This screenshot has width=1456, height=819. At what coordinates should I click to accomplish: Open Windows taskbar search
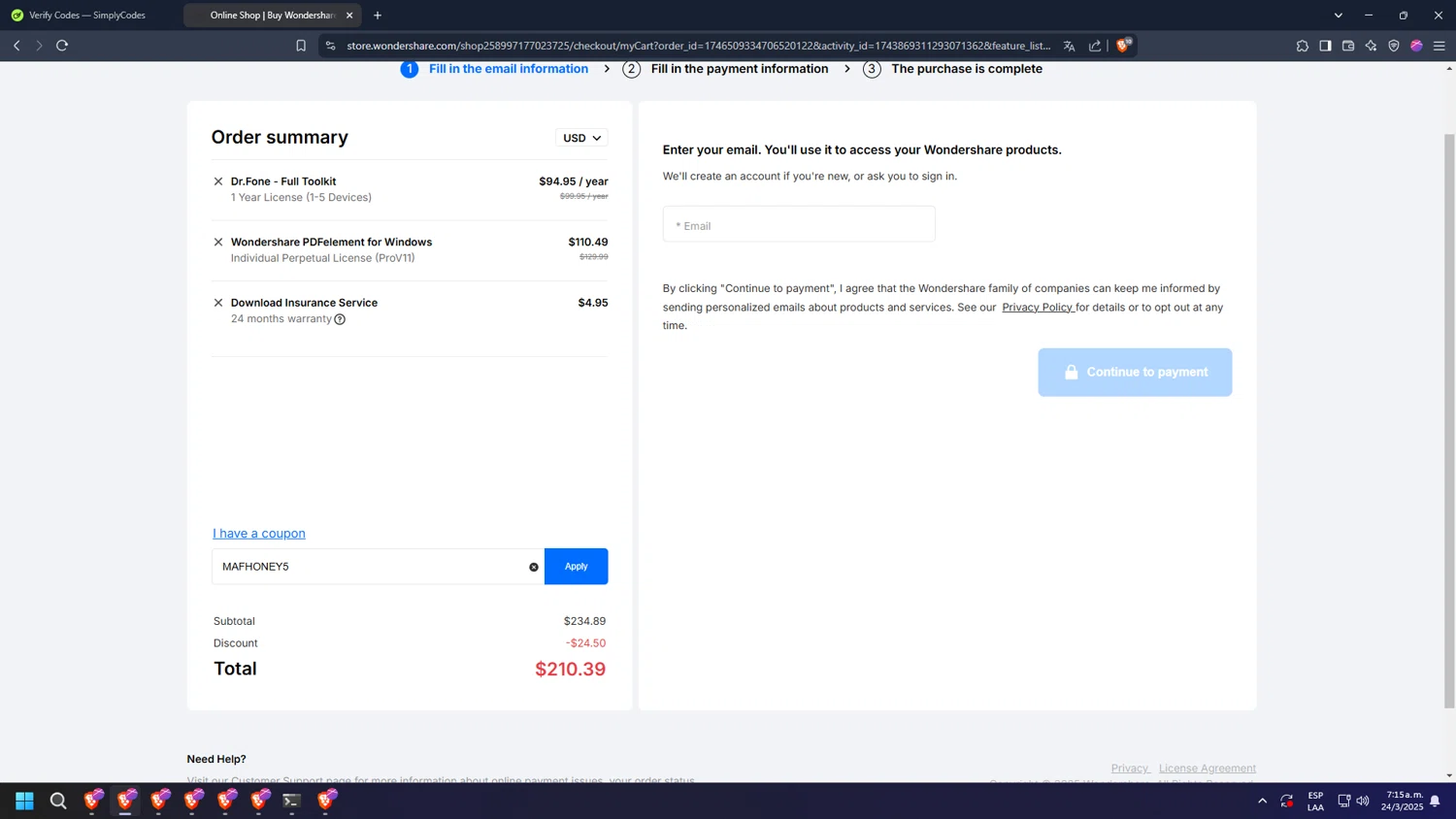(58, 801)
